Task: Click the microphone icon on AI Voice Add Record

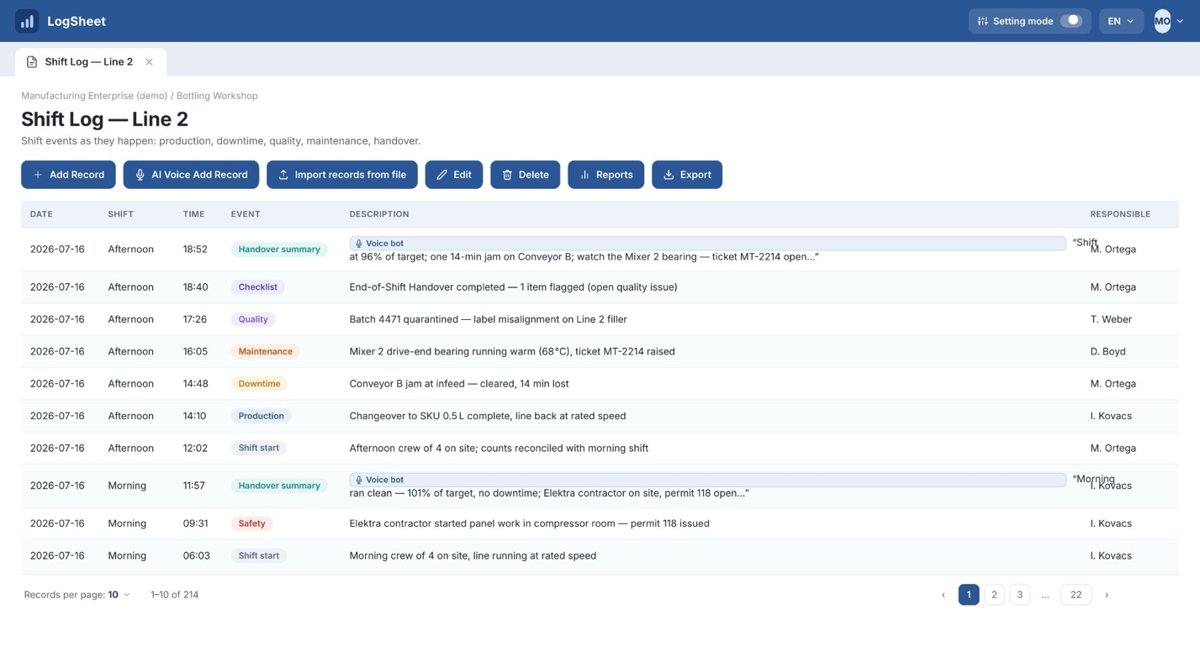Action: click(x=140, y=175)
